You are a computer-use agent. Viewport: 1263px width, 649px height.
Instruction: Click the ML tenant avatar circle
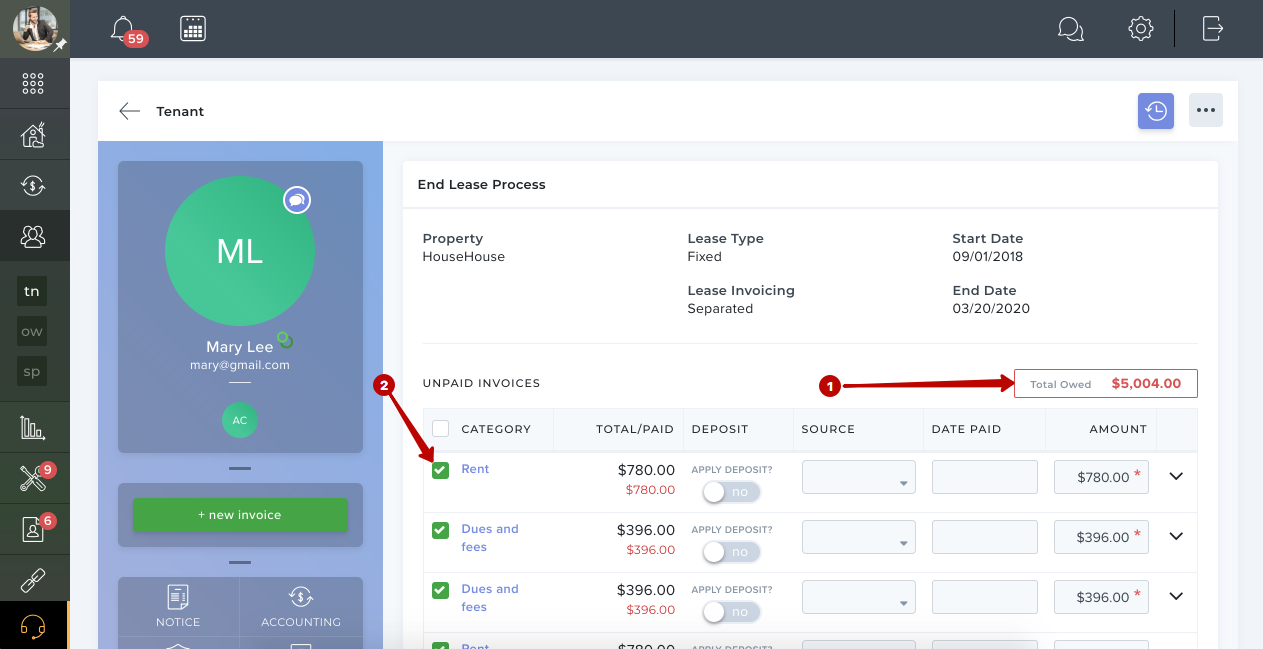[x=240, y=251]
